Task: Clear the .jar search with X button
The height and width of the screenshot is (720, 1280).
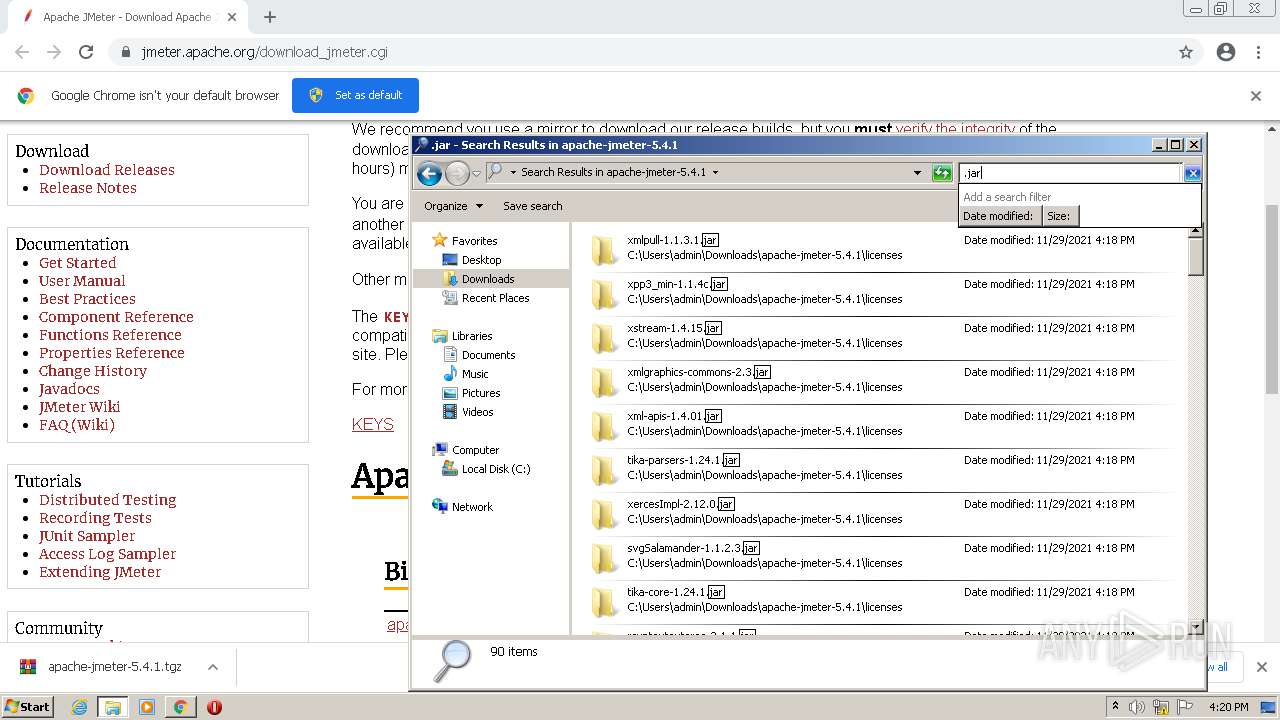Action: [x=1192, y=173]
